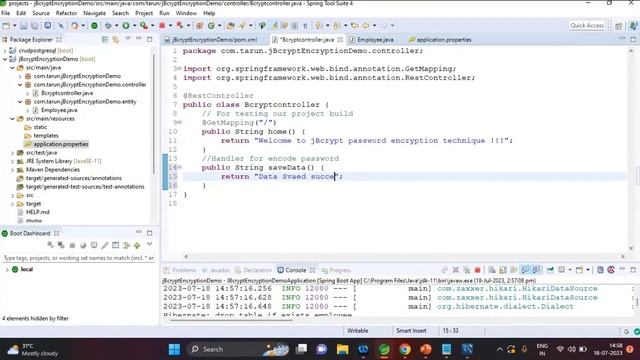Open the Refactor menu
Screen dimensions: 640x360
point(67,13)
